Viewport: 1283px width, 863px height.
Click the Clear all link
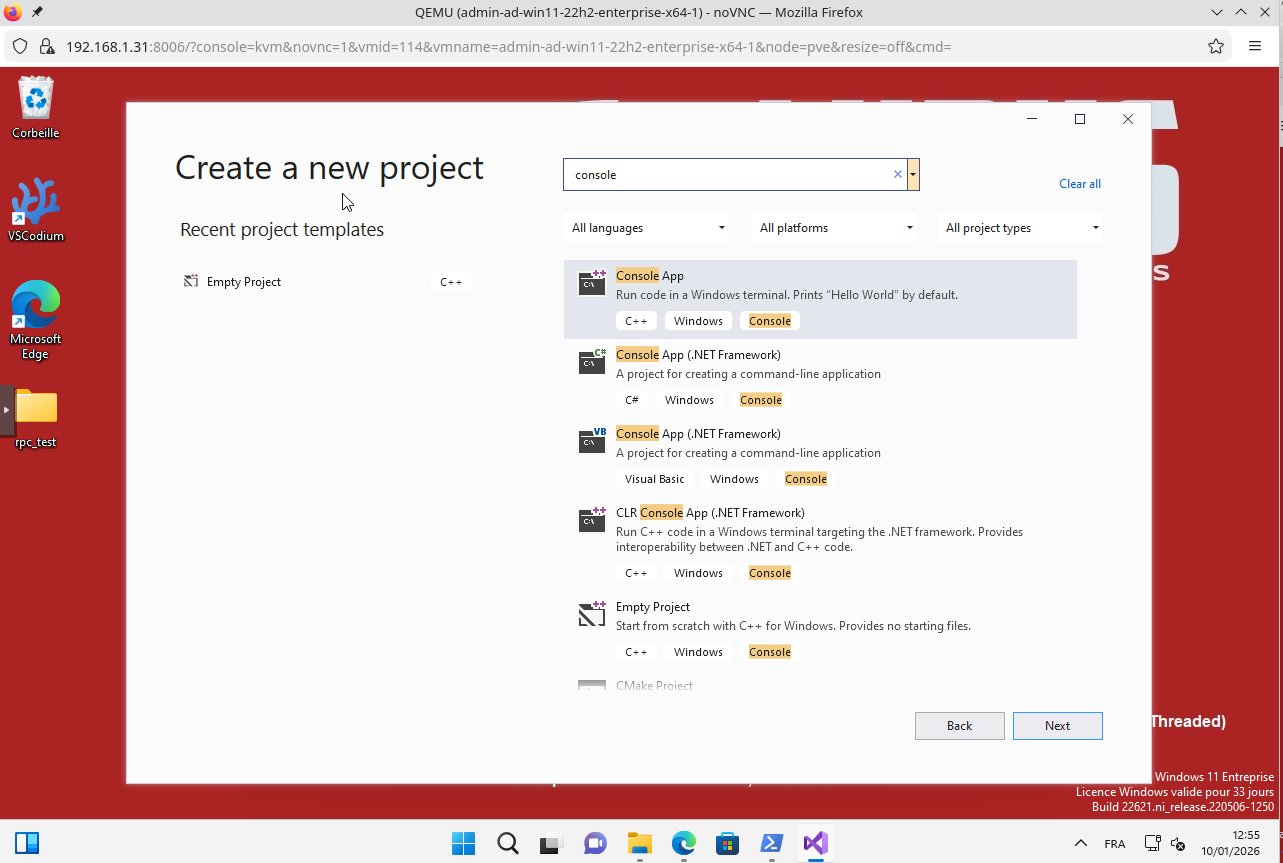[1079, 183]
